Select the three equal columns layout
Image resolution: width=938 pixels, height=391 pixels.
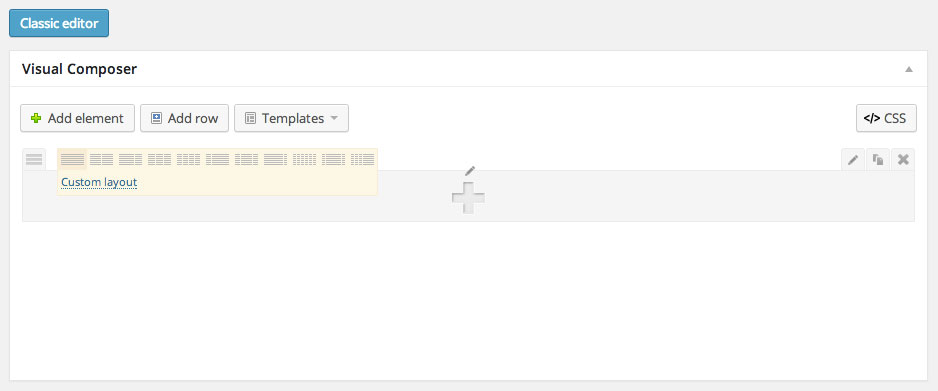(160, 159)
